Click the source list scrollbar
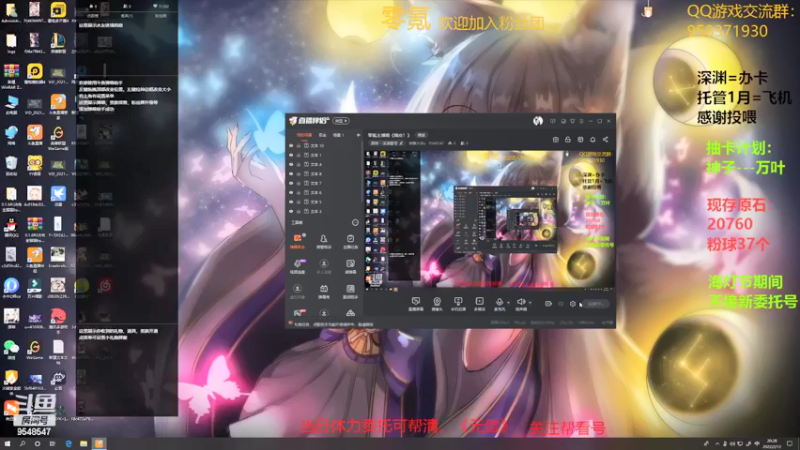This screenshot has height=450, width=800. click(362, 171)
